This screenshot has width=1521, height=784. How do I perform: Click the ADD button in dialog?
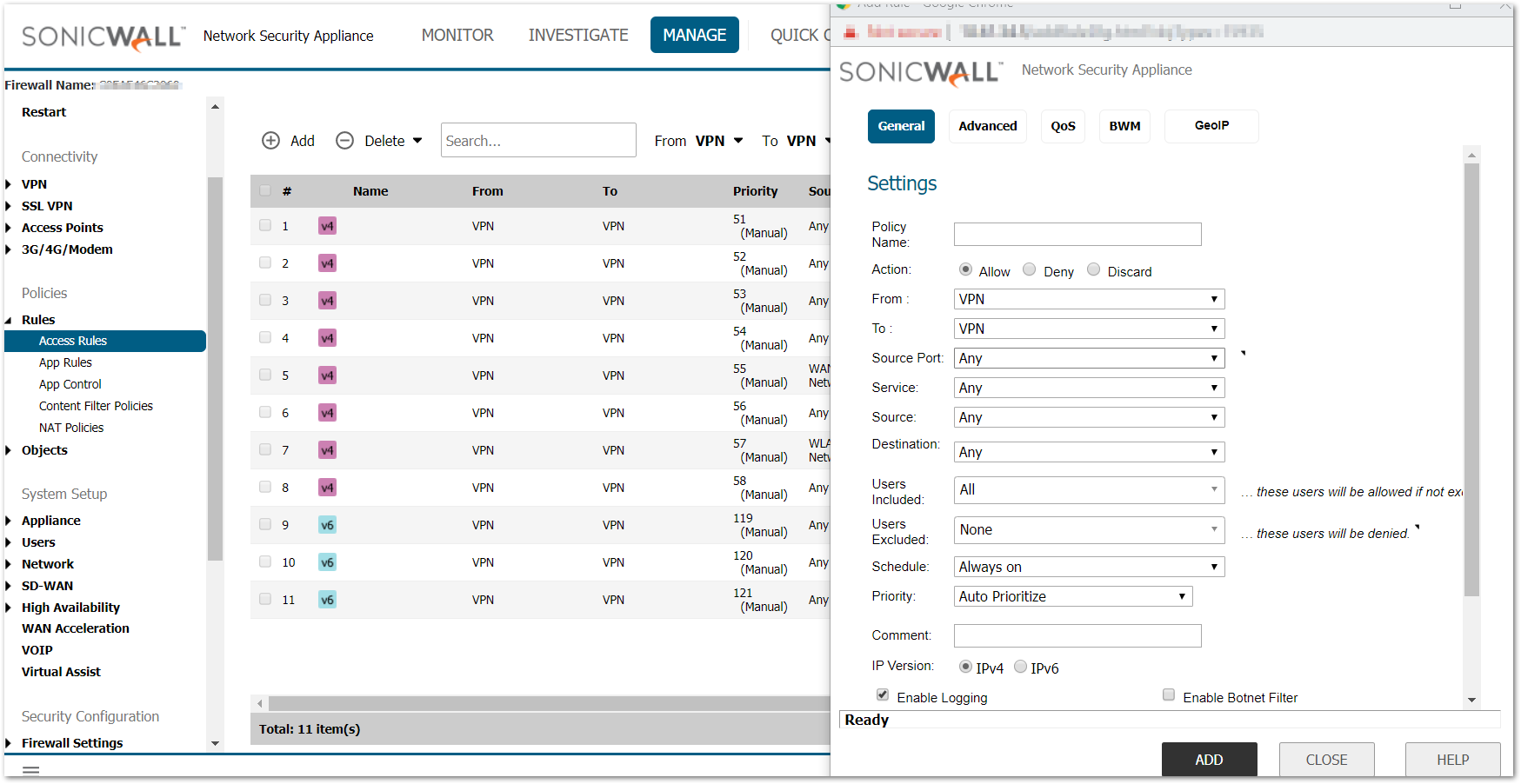1210,760
